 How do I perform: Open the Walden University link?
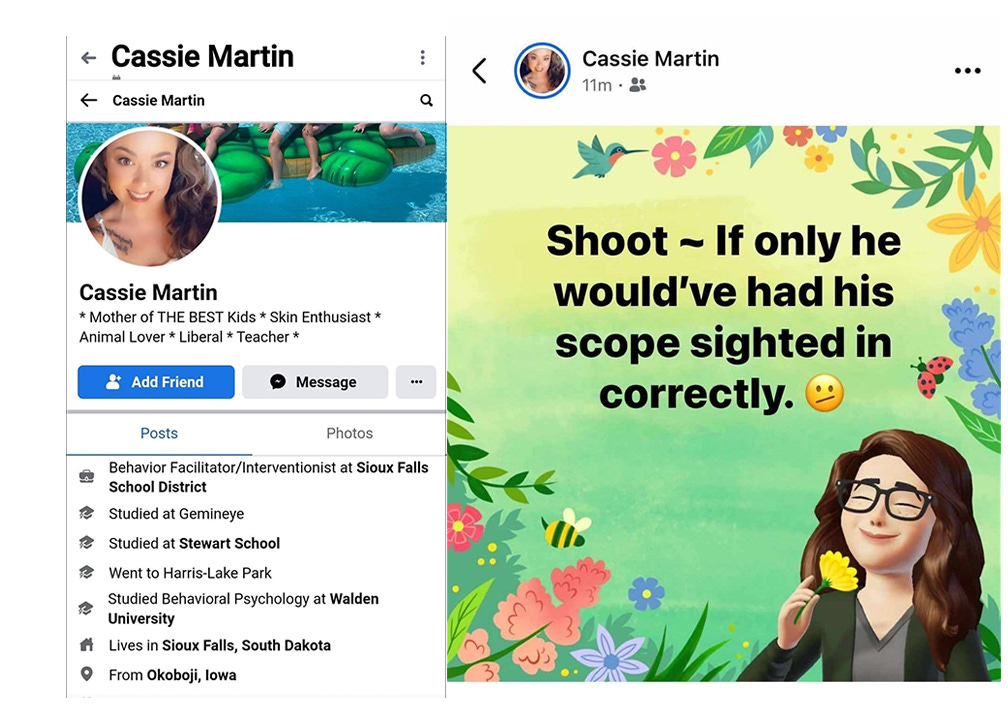[243, 609]
